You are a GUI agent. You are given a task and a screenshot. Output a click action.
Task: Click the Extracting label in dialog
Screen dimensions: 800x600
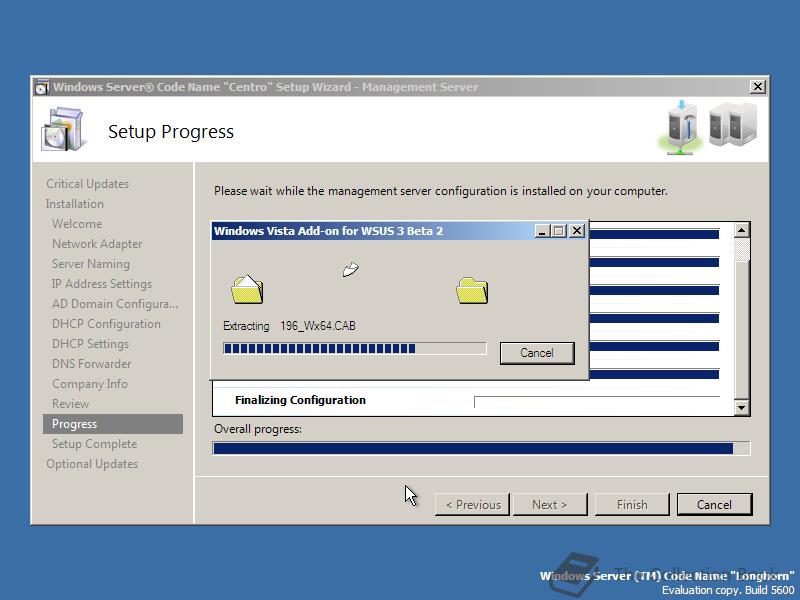(x=246, y=326)
